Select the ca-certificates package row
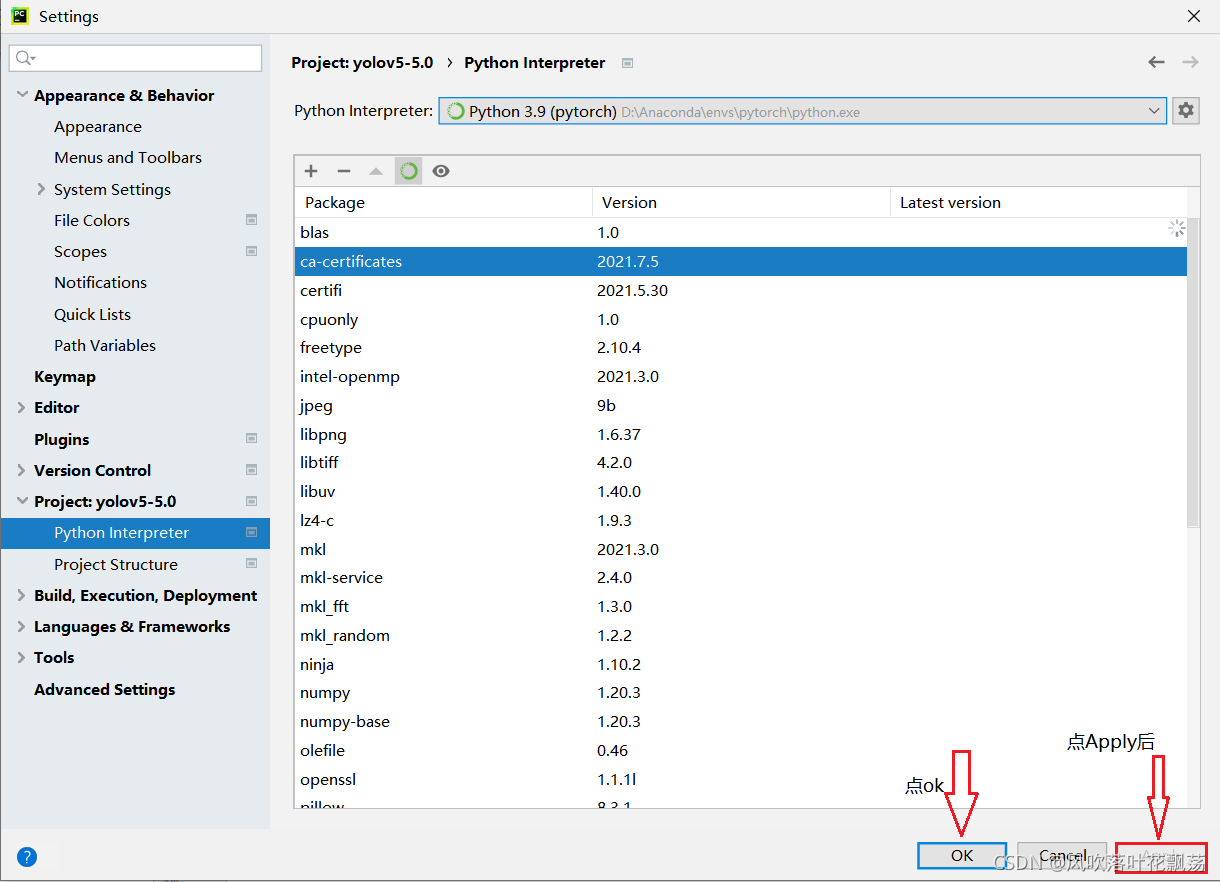The height and width of the screenshot is (882, 1220). [740, 261]
